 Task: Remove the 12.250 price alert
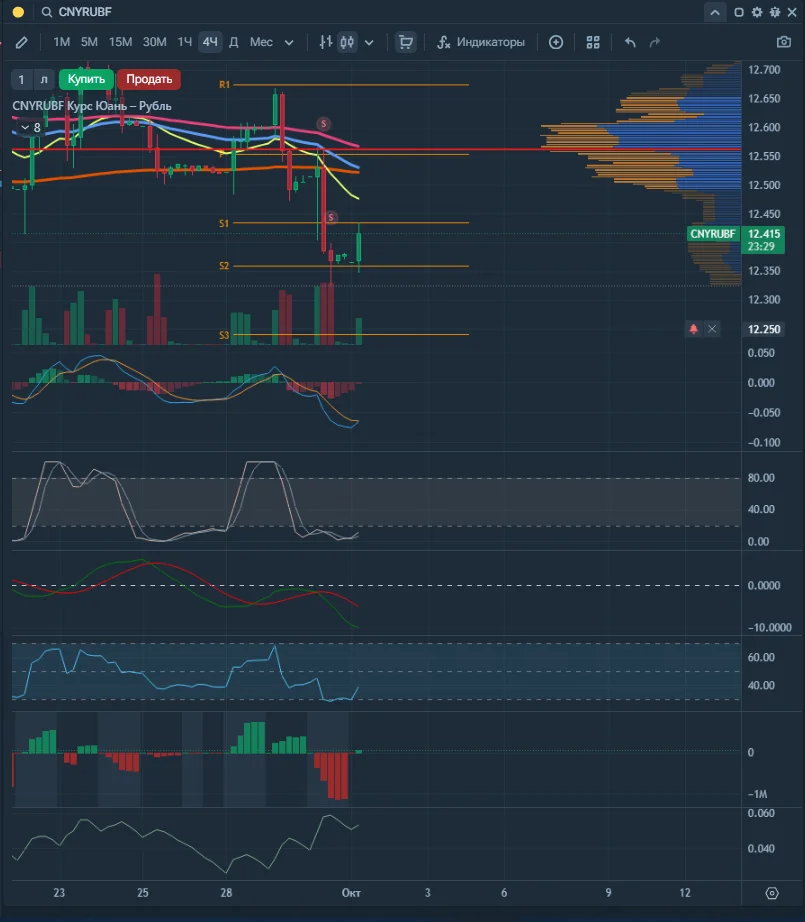712,329
